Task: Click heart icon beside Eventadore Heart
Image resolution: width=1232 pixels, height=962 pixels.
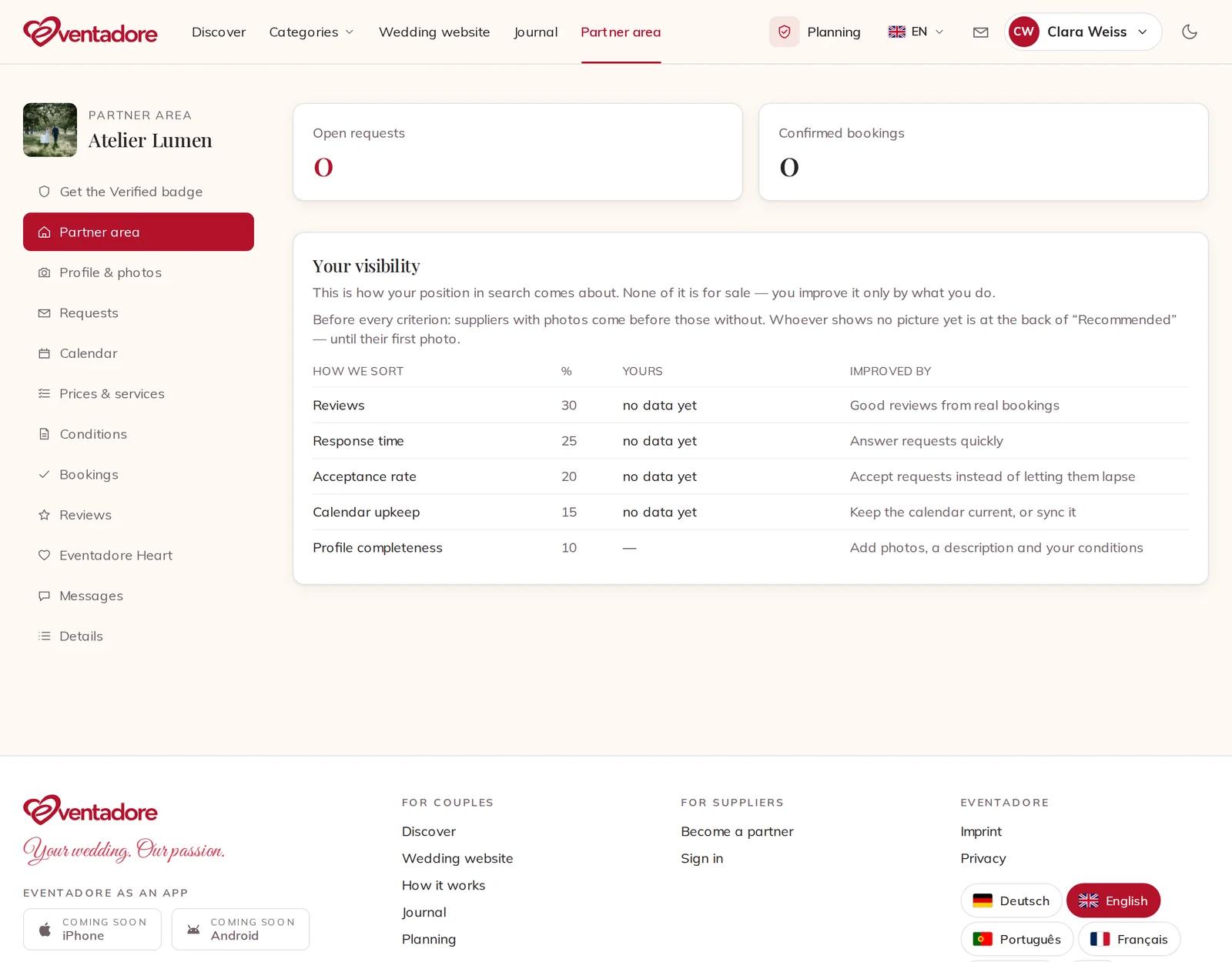Action: click(x=45, y=556)
